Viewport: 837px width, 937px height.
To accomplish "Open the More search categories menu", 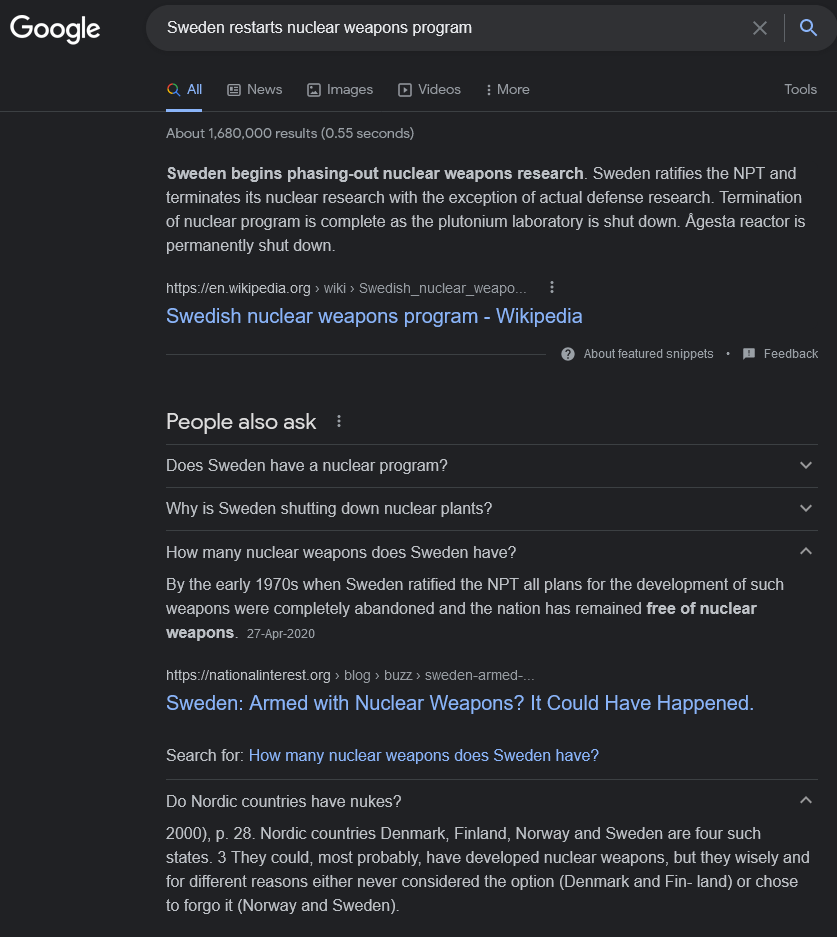I will pyautogui.click(x=507, y=90).
